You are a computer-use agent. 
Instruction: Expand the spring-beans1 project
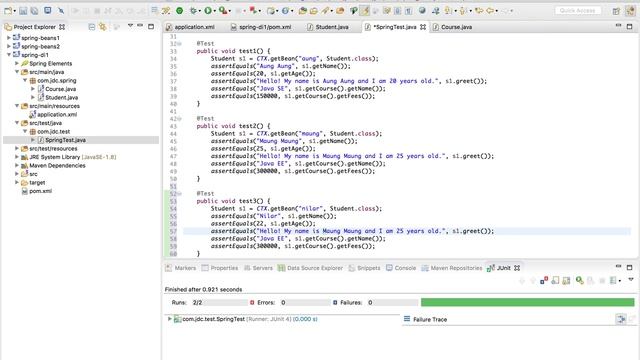point(9,38)
